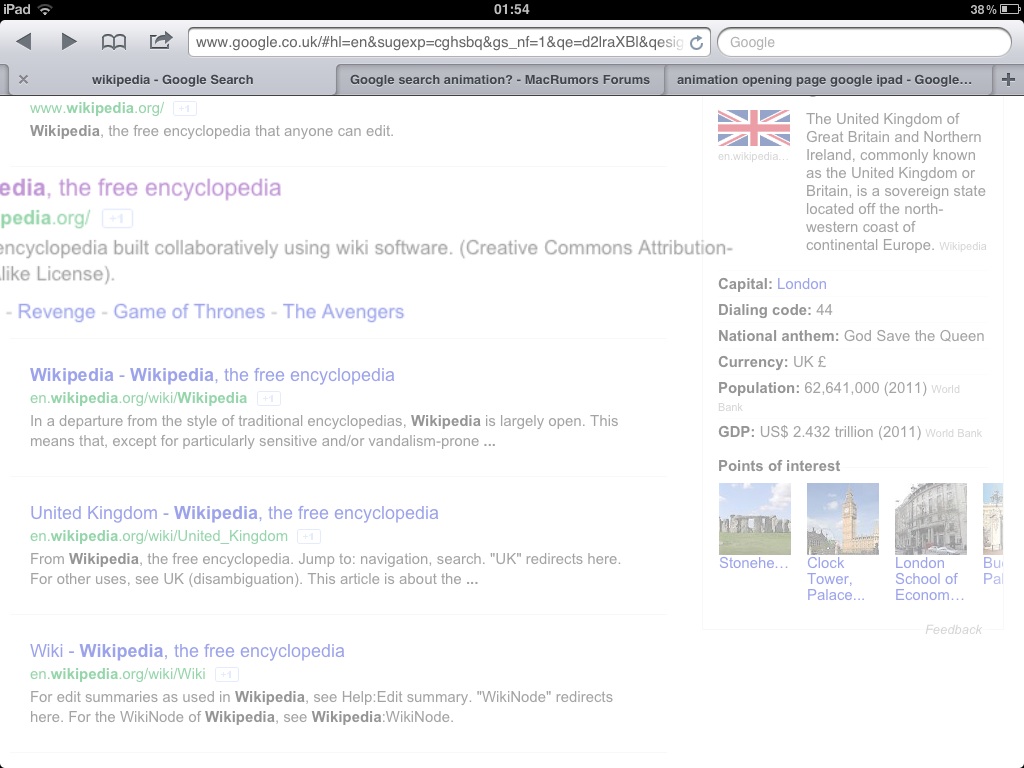
Task: Click 'London School of Econom…' caption link
Action: click(929, 579)
